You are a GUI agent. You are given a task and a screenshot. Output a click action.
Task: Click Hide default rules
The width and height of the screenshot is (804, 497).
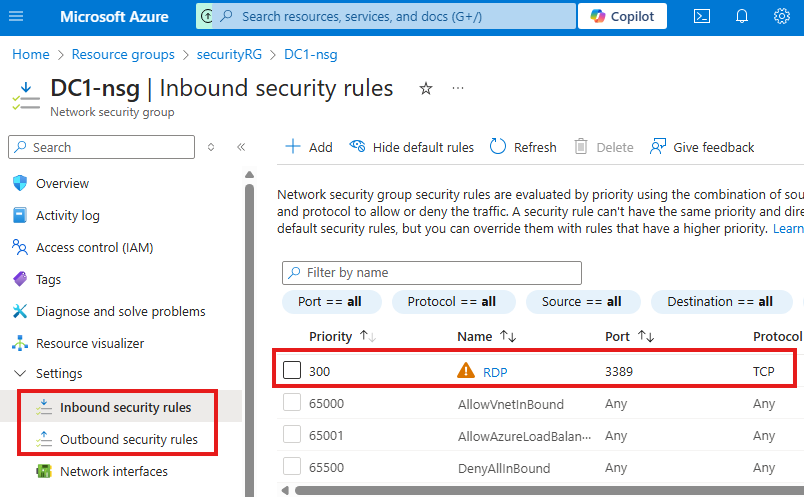[x=412, y=147]
